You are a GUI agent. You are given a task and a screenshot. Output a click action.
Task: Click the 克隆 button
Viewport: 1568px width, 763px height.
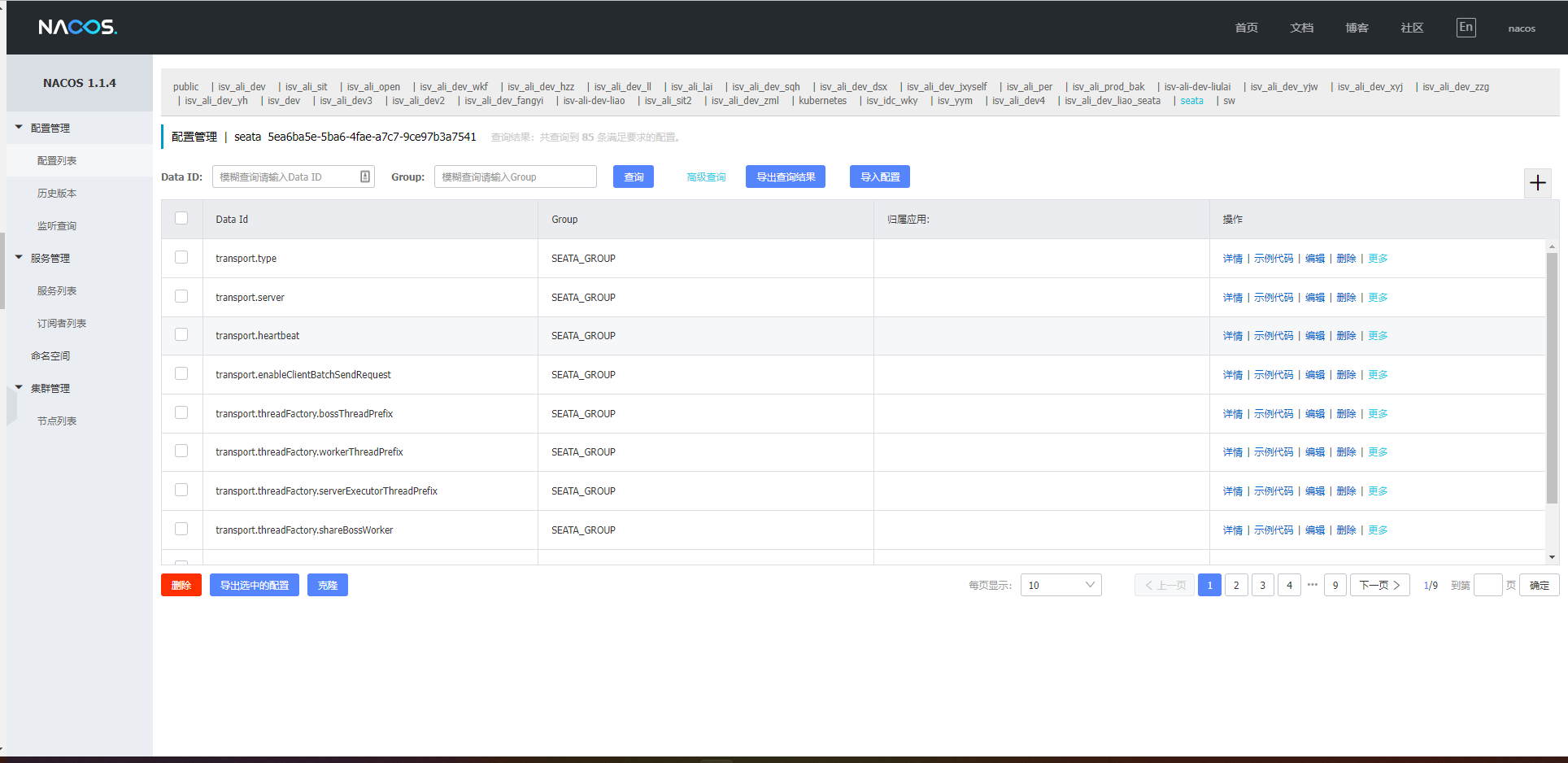pos(328,585)
